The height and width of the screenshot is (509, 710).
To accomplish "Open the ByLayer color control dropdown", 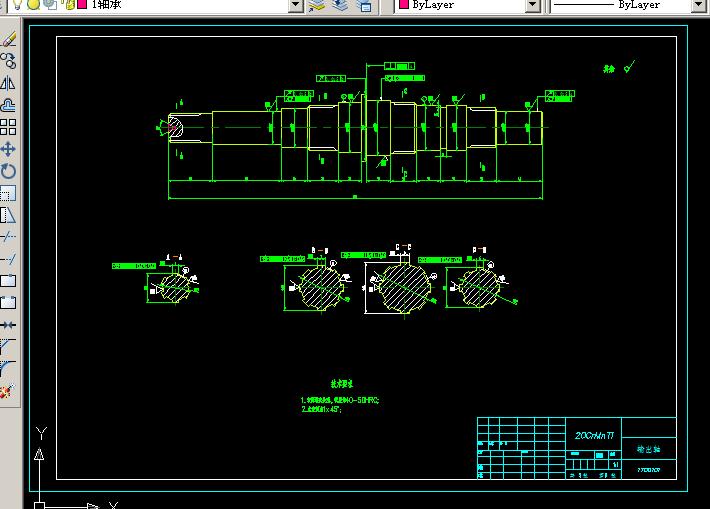I will [x=533, y=5].
